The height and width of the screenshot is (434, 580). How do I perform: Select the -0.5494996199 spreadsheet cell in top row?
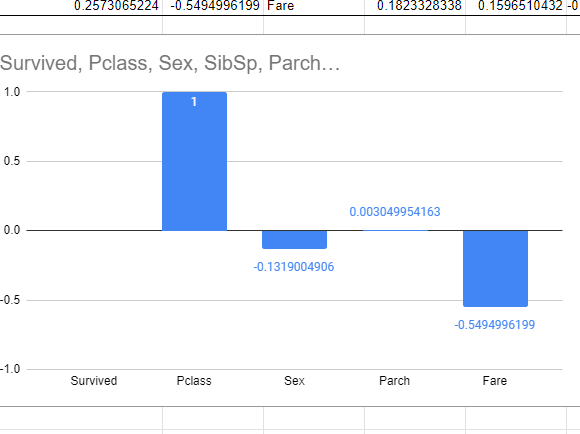[x=213, y=7]
